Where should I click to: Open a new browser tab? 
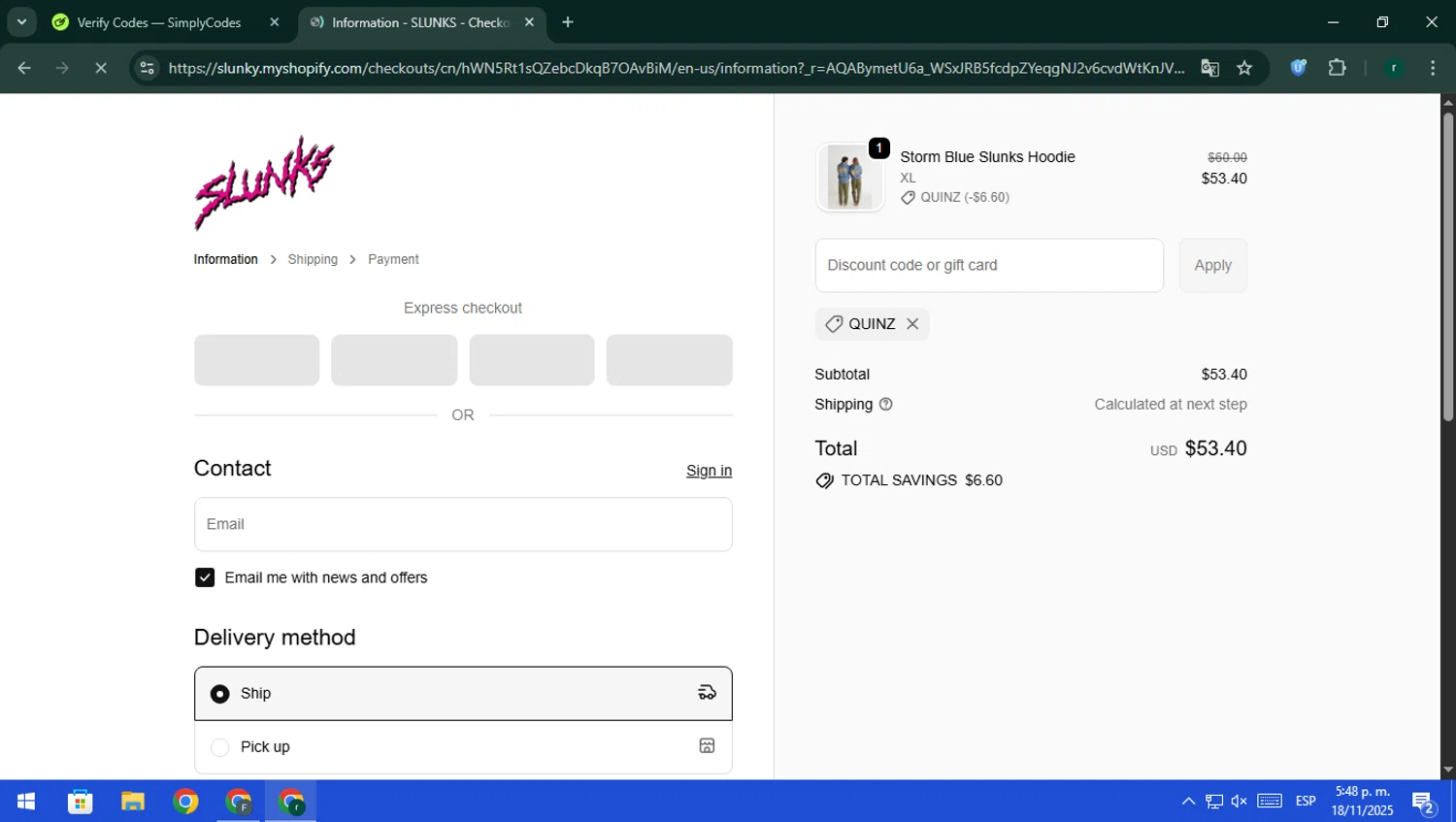coord(568,22)
